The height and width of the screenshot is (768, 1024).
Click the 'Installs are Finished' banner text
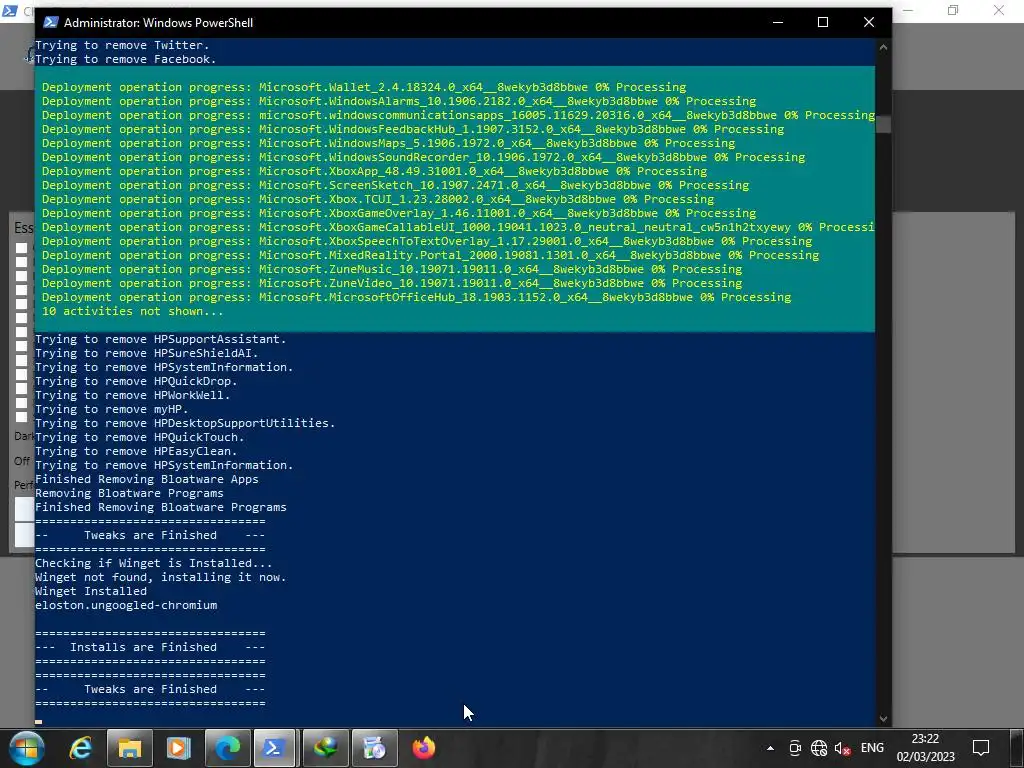(143, 647)
